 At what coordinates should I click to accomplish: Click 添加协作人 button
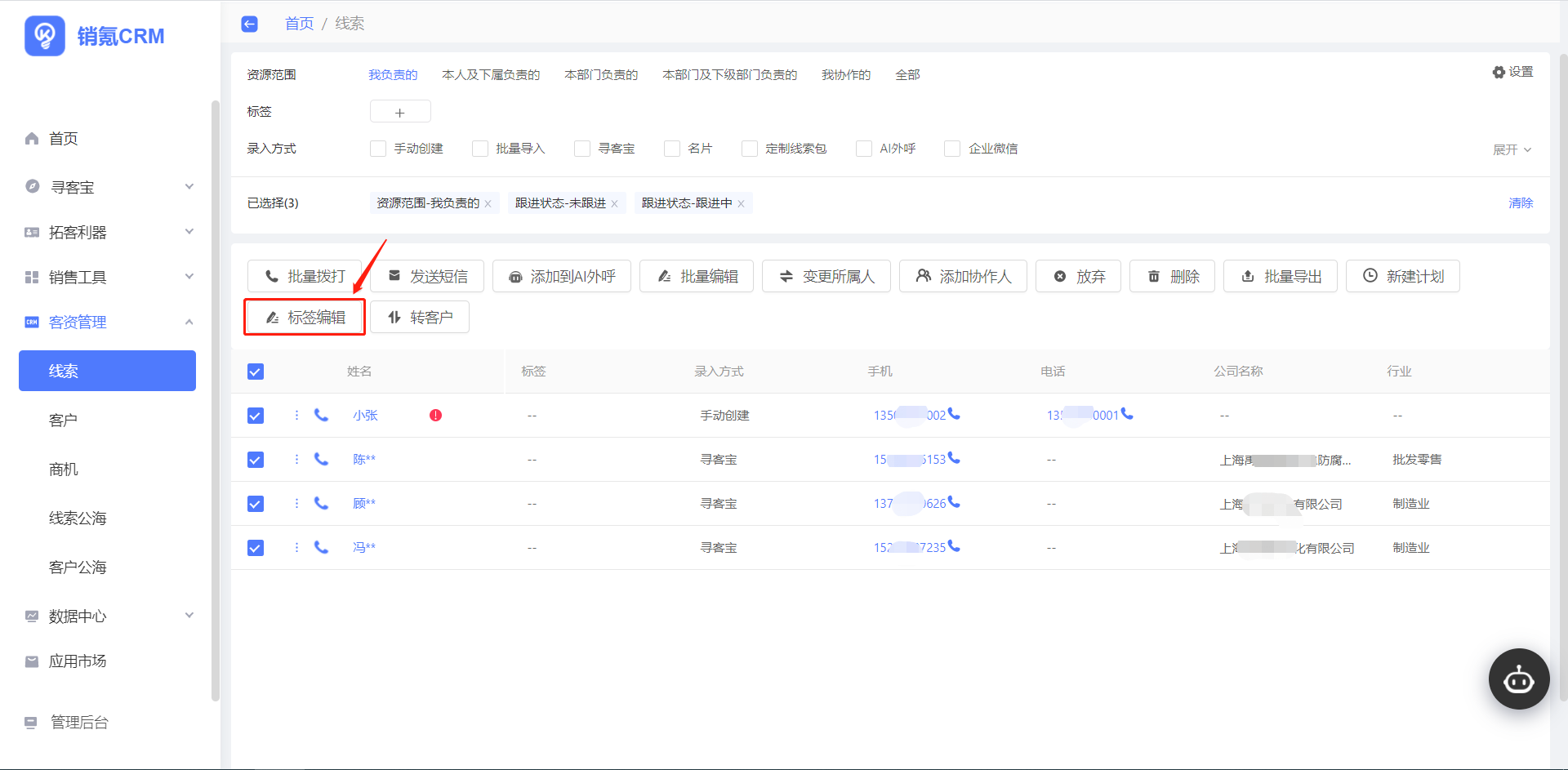tap(963, 276)
